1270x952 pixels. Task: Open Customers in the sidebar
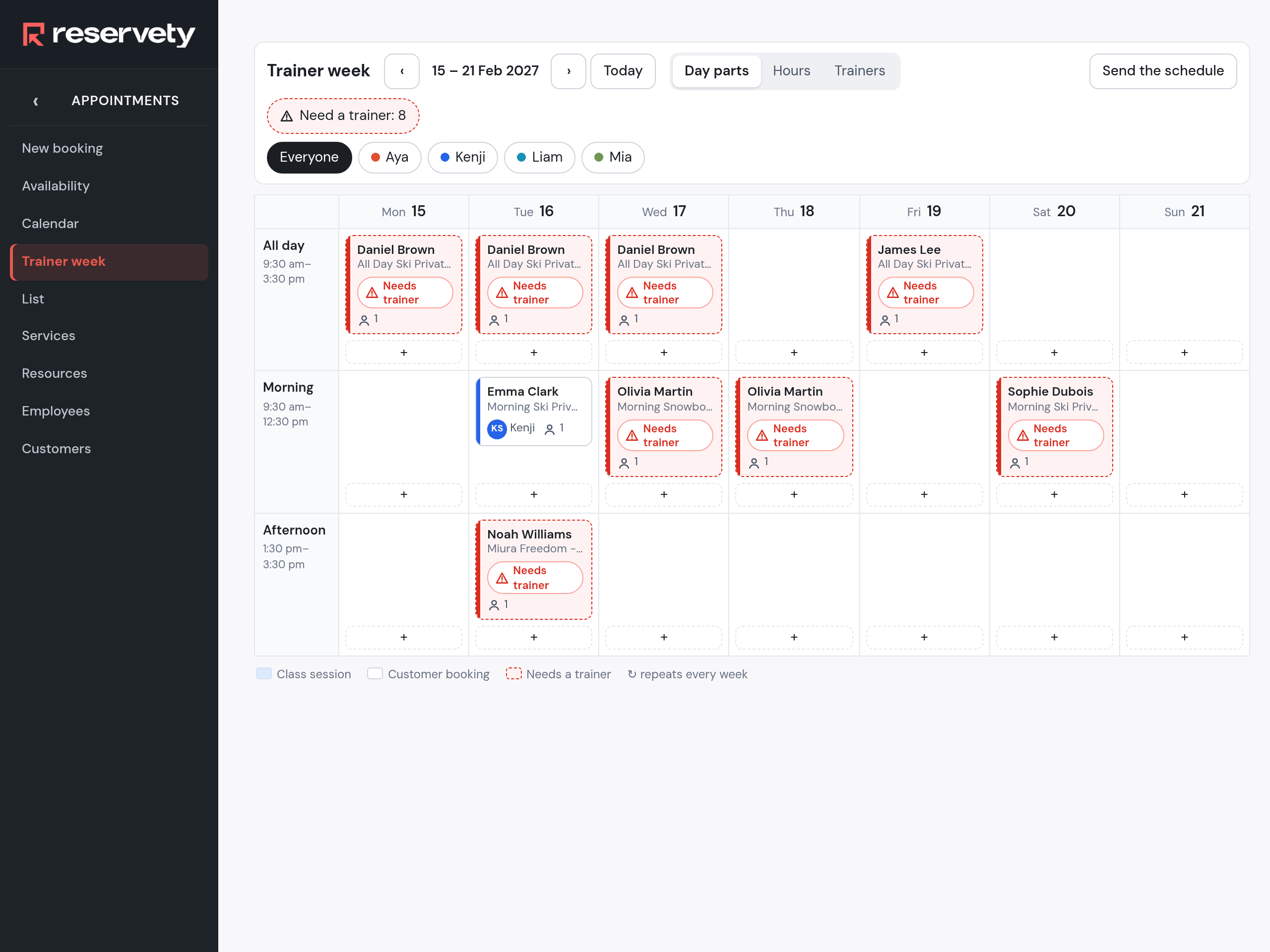point(109,449)
